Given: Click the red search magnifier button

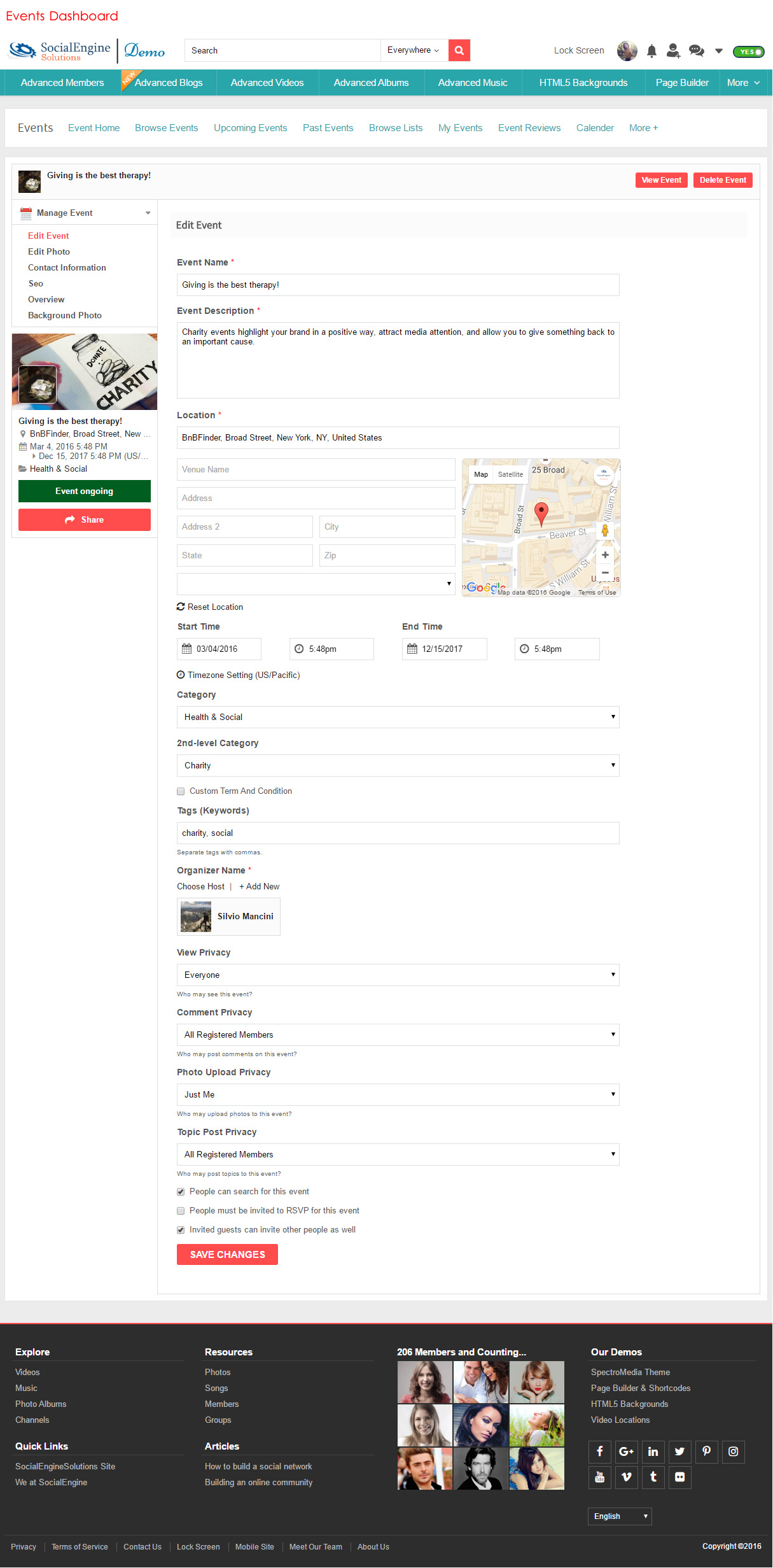Looking at the screenshot, I should [x=459, y=50].
